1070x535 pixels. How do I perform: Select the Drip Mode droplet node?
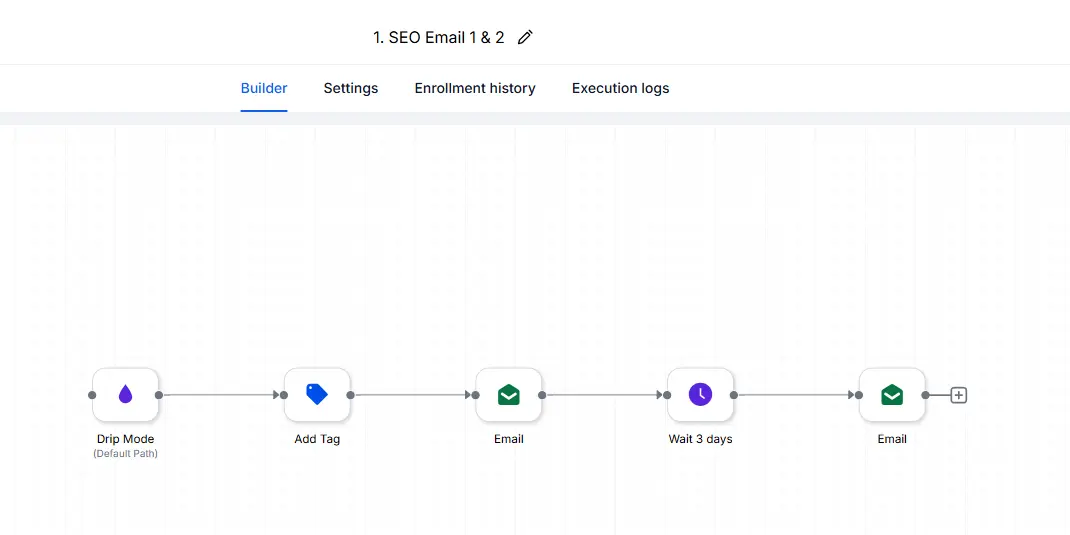point(126,394)
